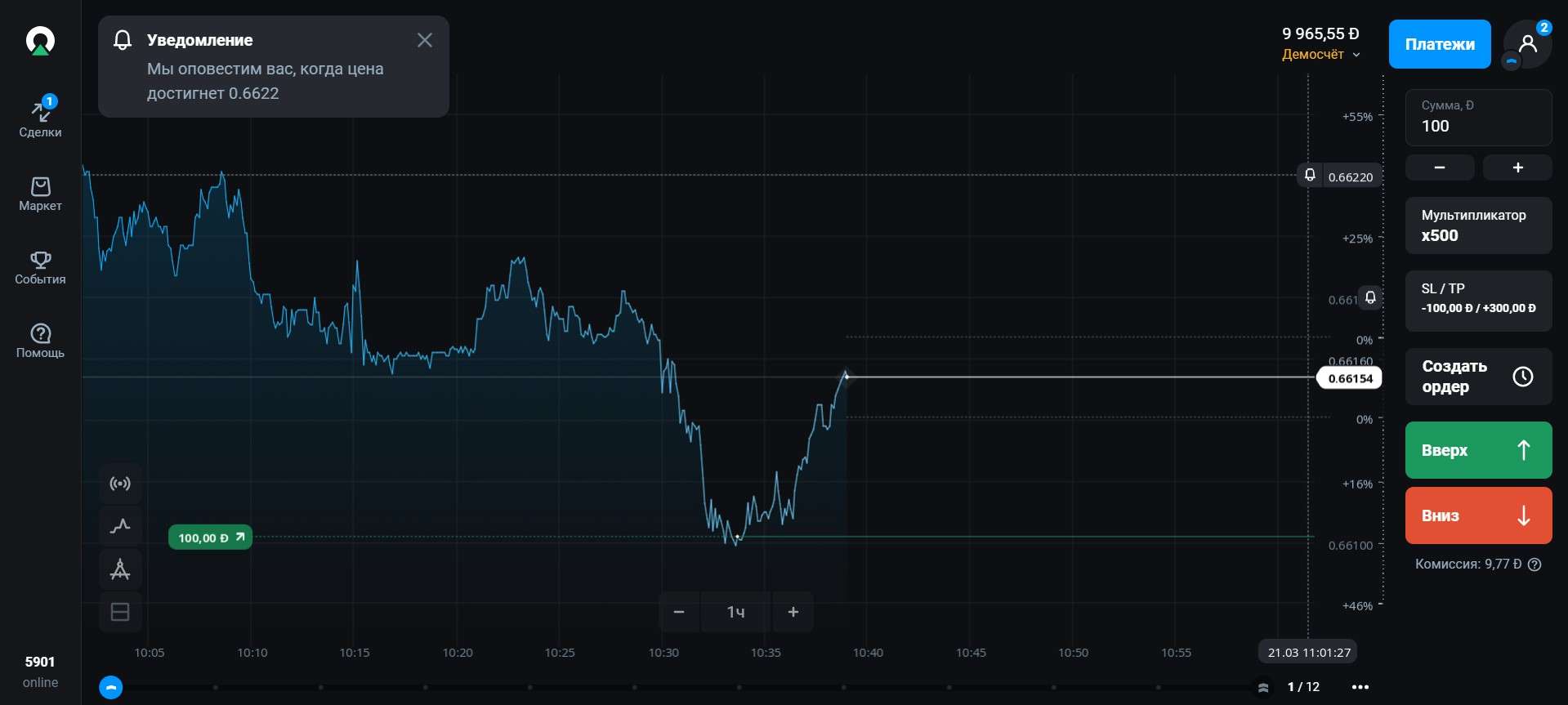Click the clock icon on Создать ордер

point(1523,377)
